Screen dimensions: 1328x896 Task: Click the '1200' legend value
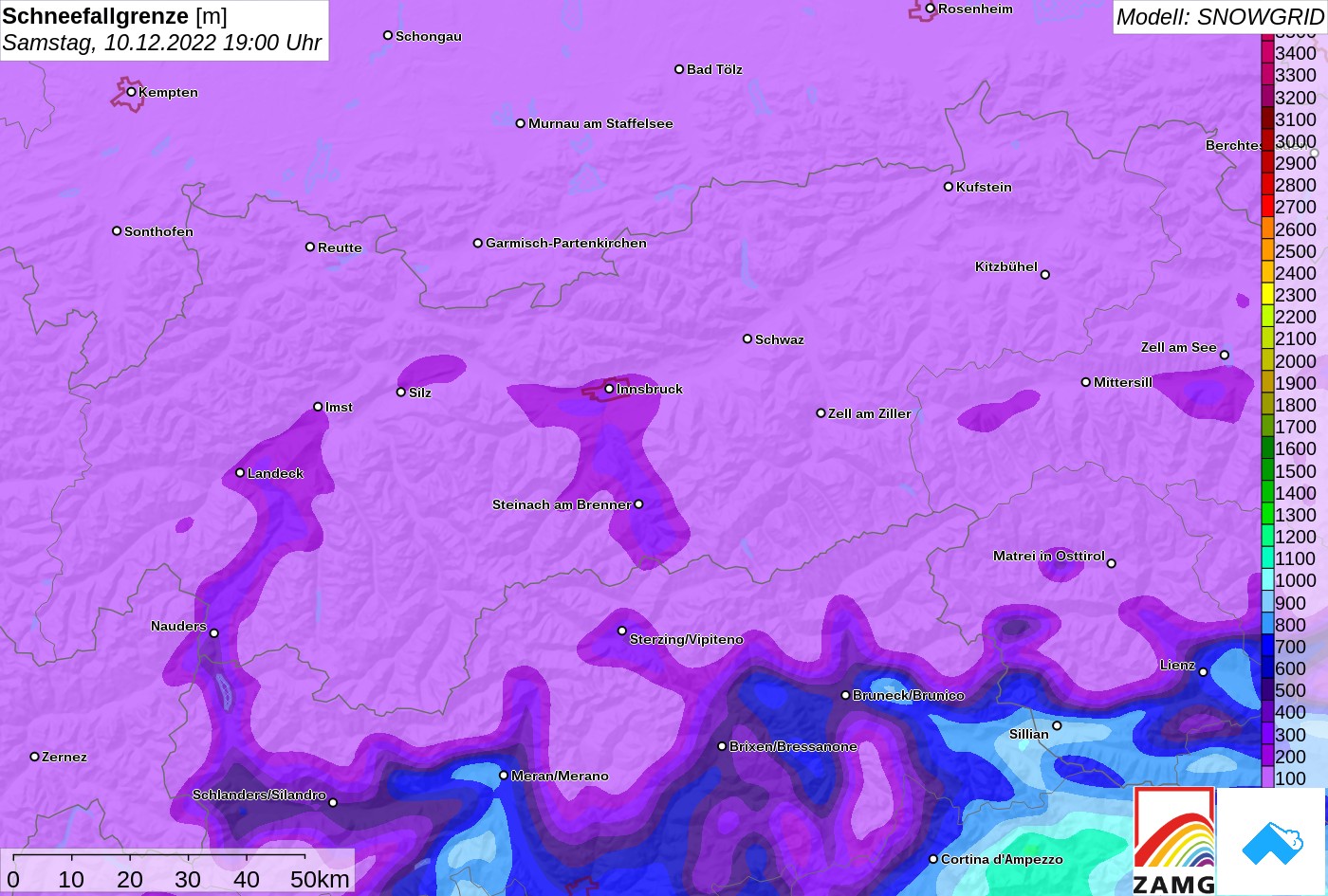pyautogui.click(x=1296, y=538)
